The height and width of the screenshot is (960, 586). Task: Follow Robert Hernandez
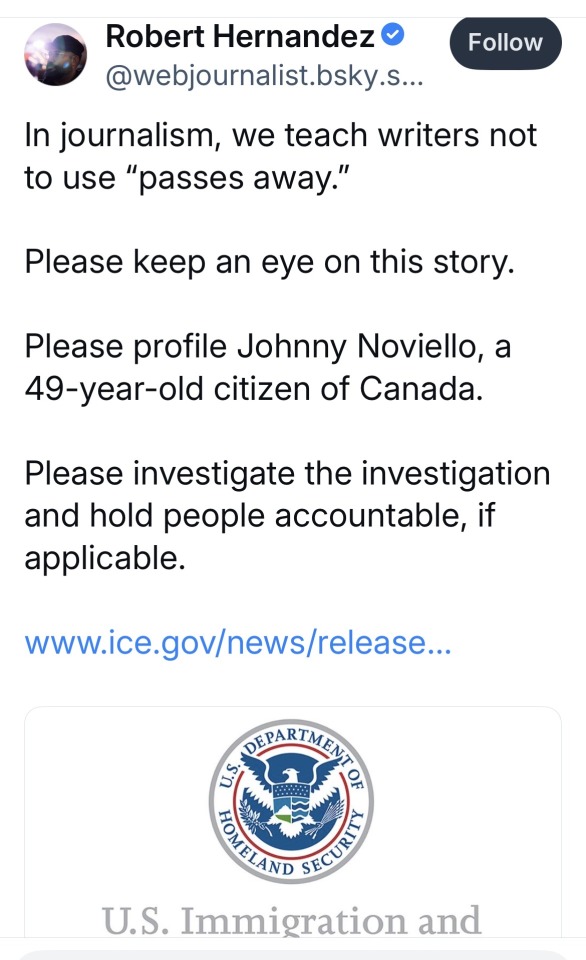pyautogui.click(x=505, y=42)
